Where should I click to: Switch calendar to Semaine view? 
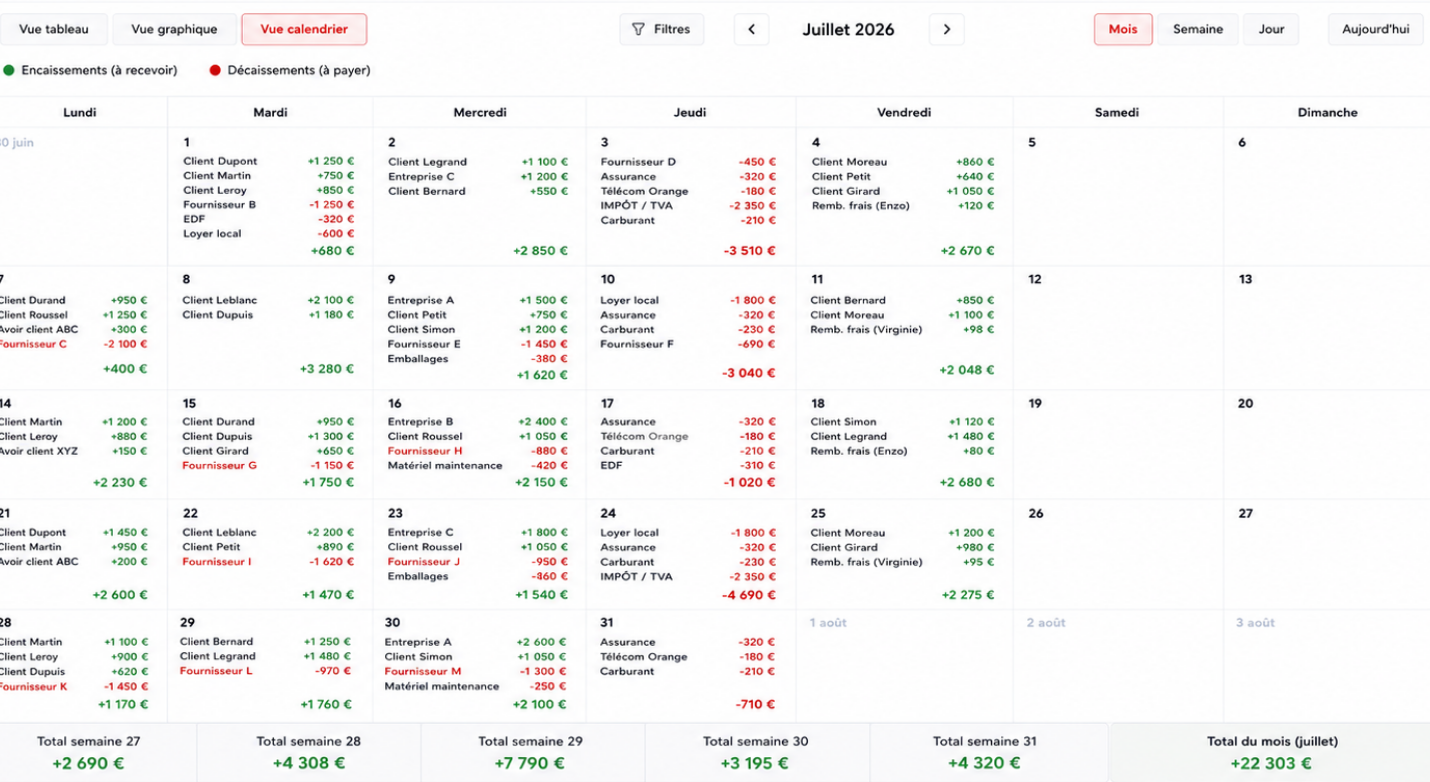1198,30
